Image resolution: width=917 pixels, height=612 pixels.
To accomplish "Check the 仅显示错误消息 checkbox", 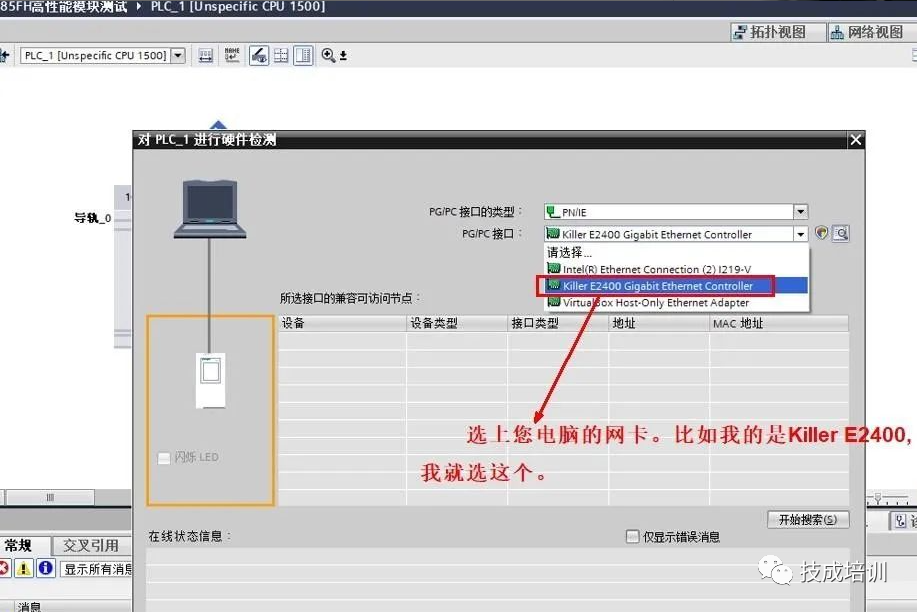I will coord(632,537).
